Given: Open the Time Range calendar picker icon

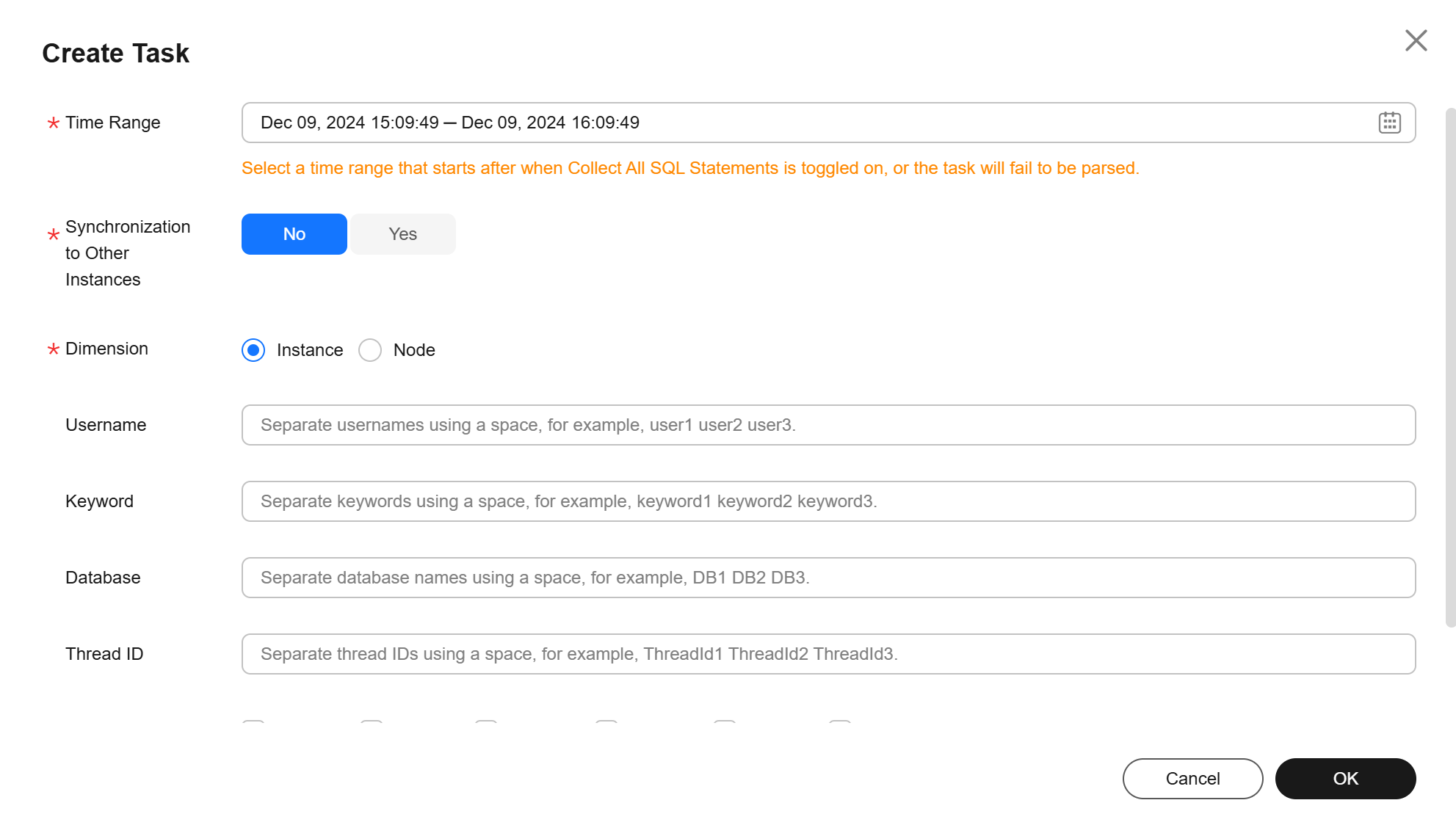Looking at the screenshot, I should pyautogui.click(x=1389, y=123).
